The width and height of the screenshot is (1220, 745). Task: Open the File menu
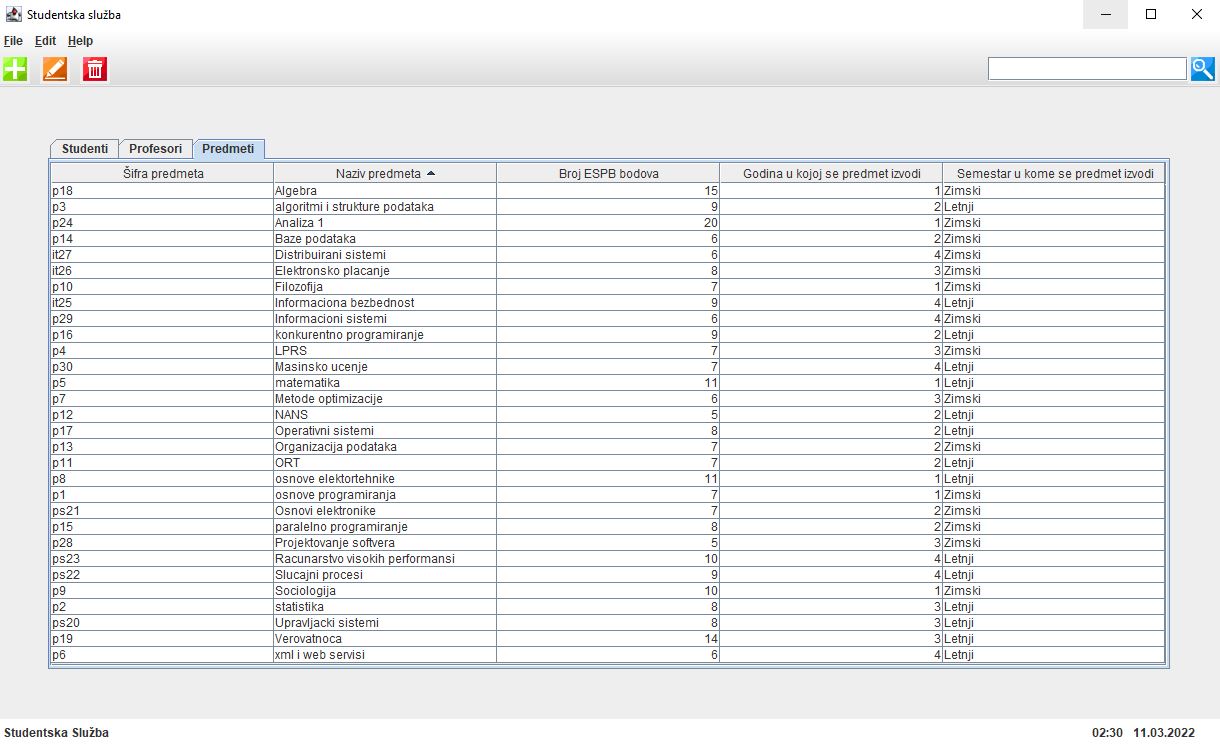(x=13, y=41)
